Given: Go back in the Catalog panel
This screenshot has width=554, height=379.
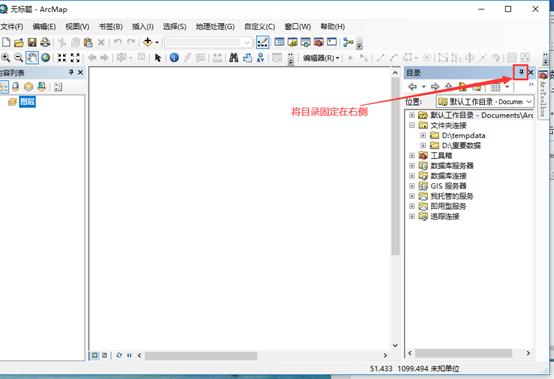Looking at the screenshot, I should (x=412, y=87).
